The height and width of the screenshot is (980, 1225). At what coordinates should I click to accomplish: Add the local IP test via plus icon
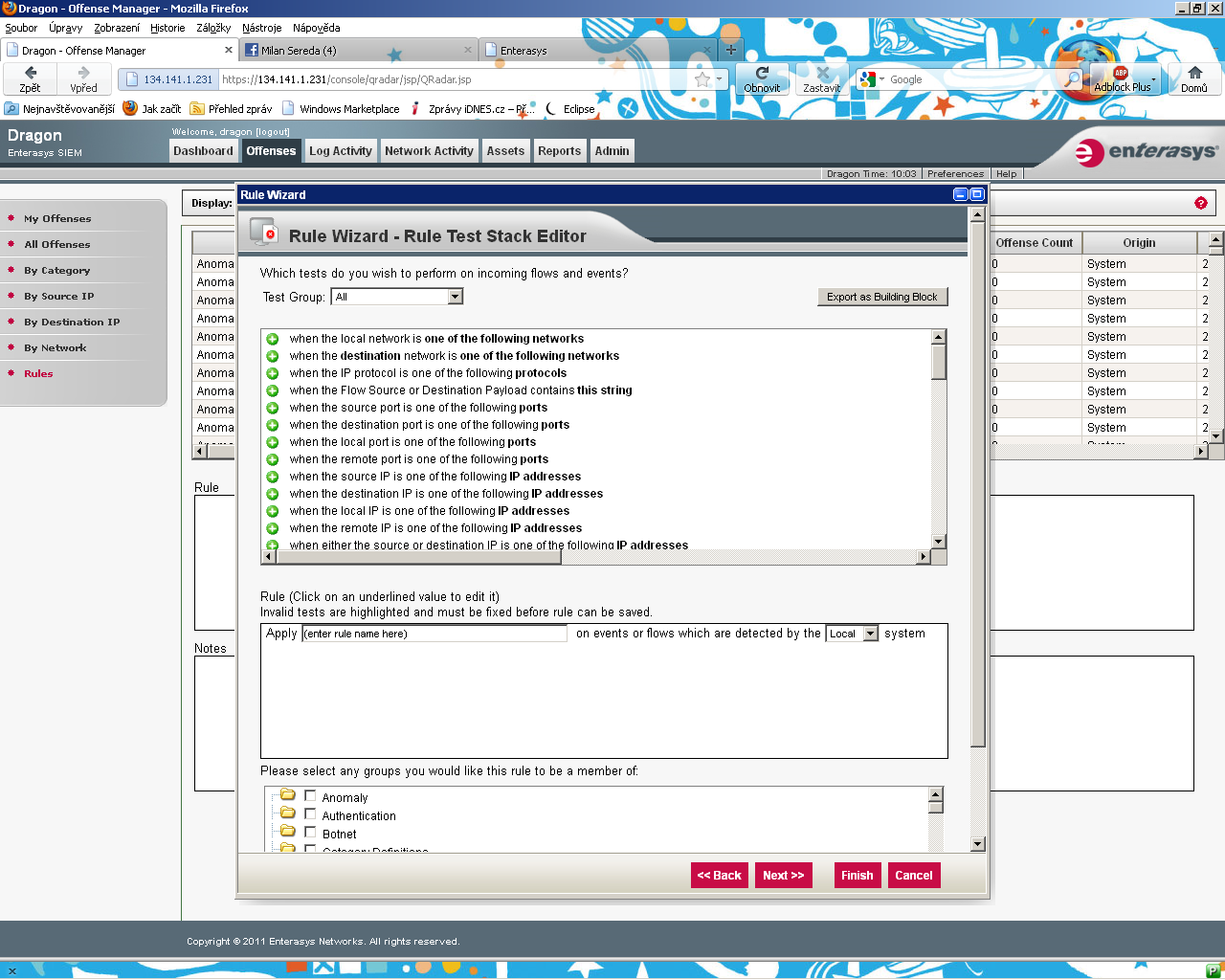(x=272, y=511)
